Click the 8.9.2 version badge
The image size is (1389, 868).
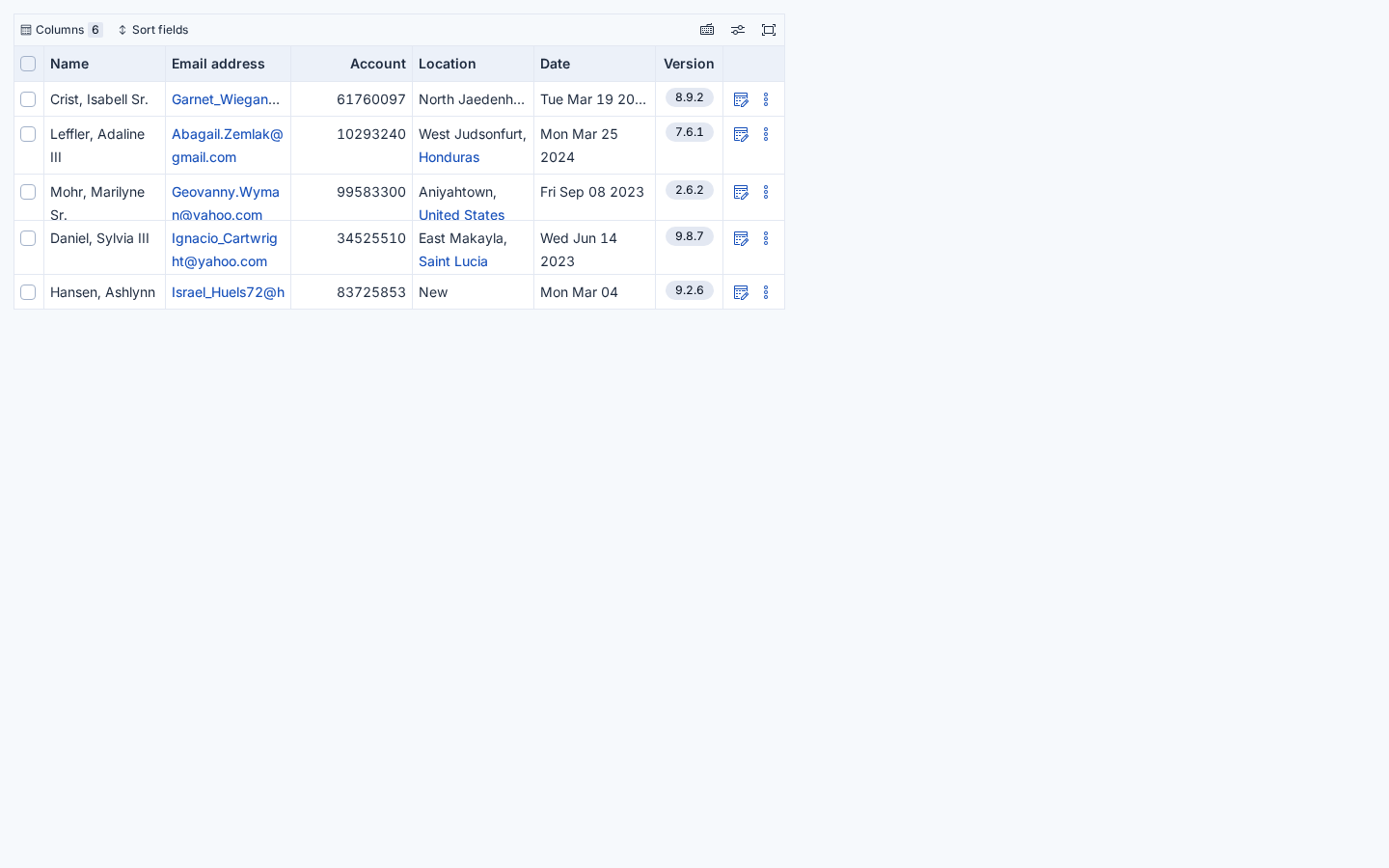(690, 97)
